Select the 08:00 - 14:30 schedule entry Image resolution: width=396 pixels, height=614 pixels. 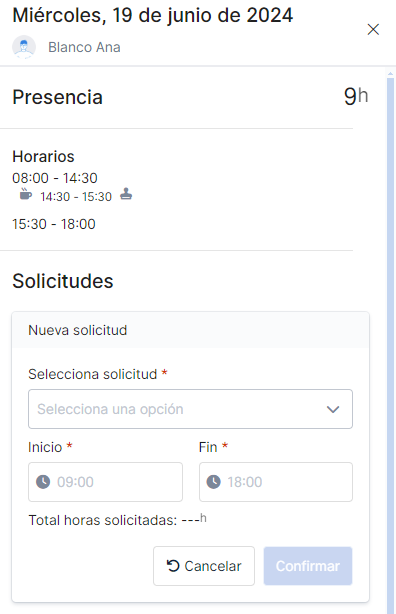(55, 178)
